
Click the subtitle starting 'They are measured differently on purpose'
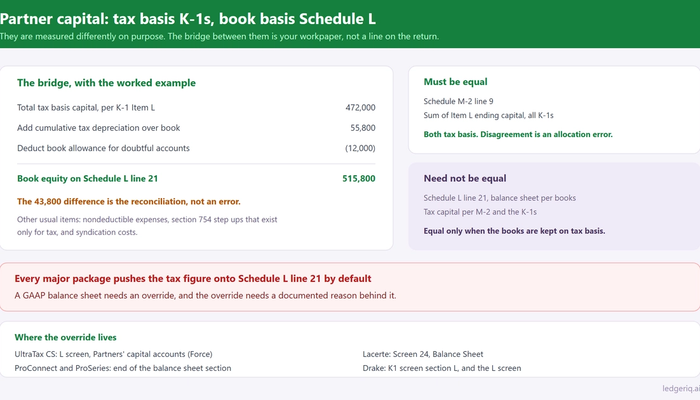219,37
